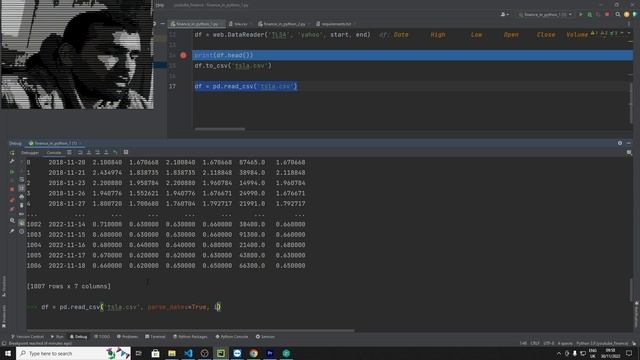Open the Problems tool window
Viewport: 640px width, 360px height.
coord(127,337)
